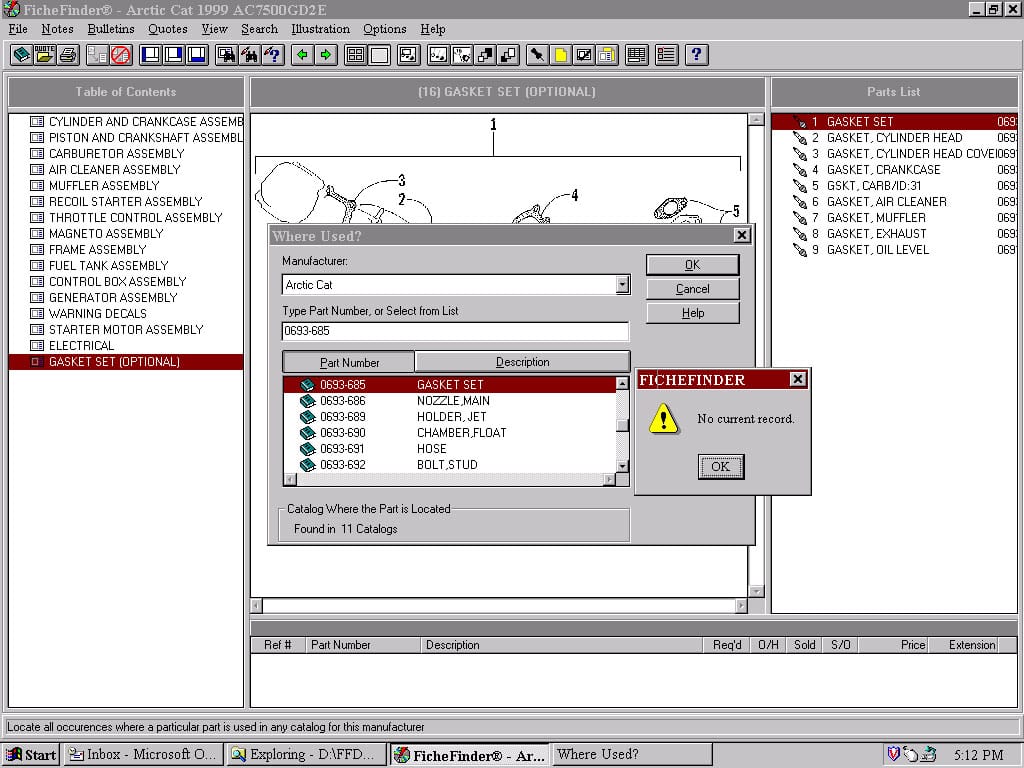The height and width of the screenshot is (768, 1024).
Task: Open the Quotes menu
Action: (x=167, y=29)
